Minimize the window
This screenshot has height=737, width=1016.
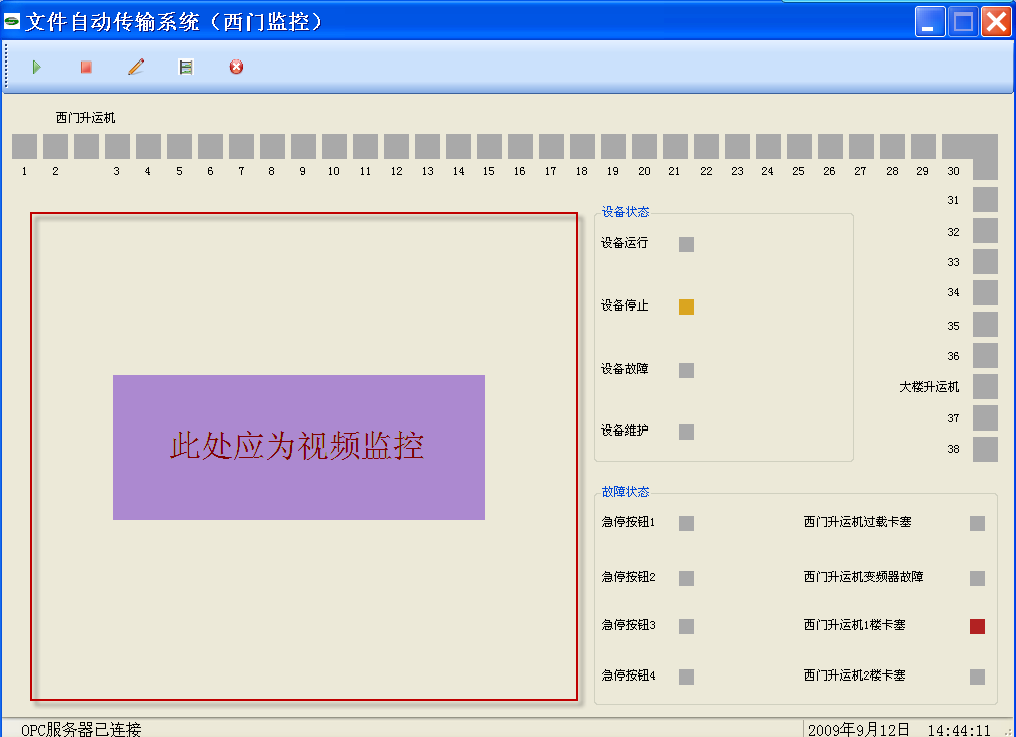coord(930,21)
